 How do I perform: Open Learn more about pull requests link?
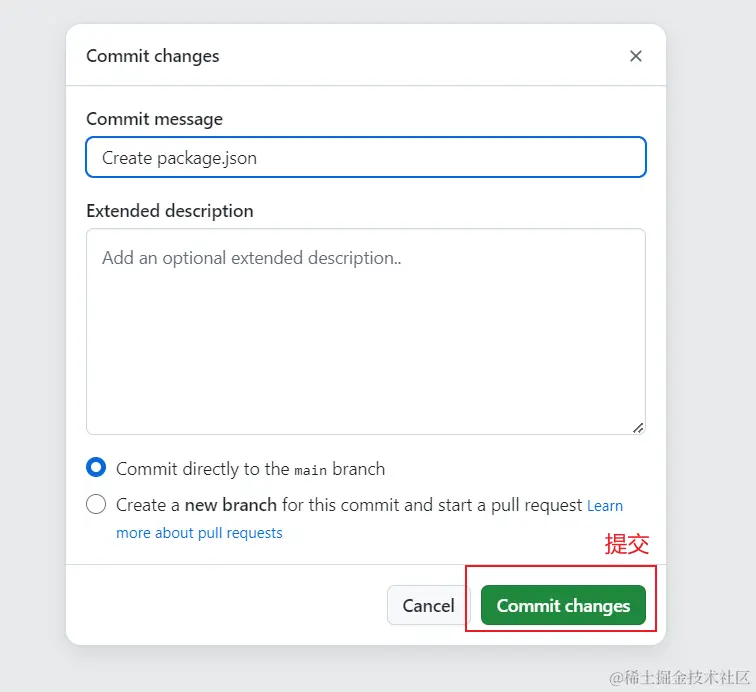click(x=200, y=533)
